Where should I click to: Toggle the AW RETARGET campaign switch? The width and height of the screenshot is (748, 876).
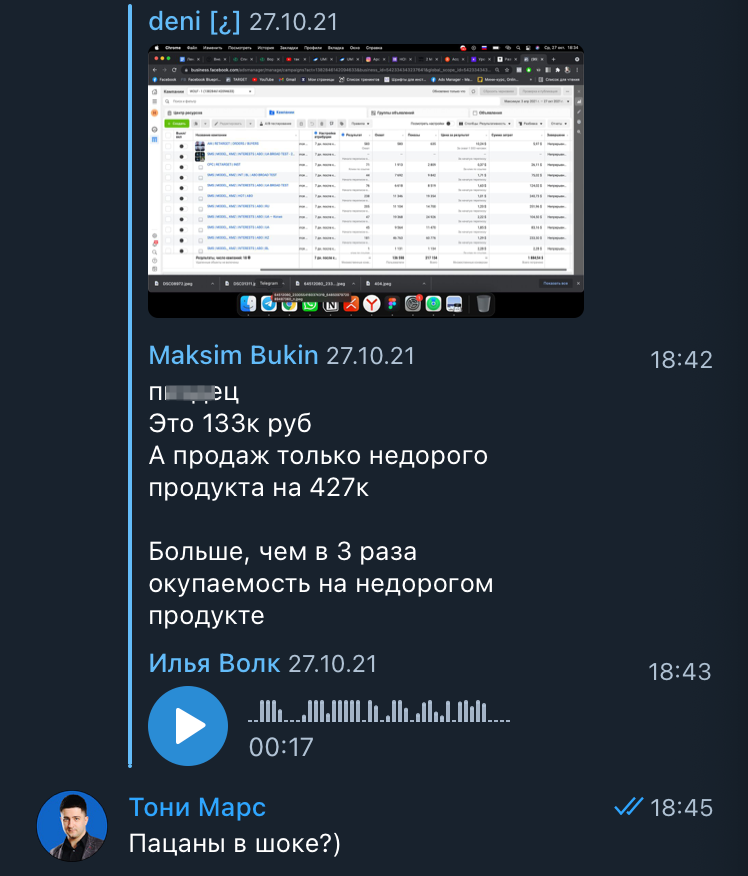coord(181,146)
